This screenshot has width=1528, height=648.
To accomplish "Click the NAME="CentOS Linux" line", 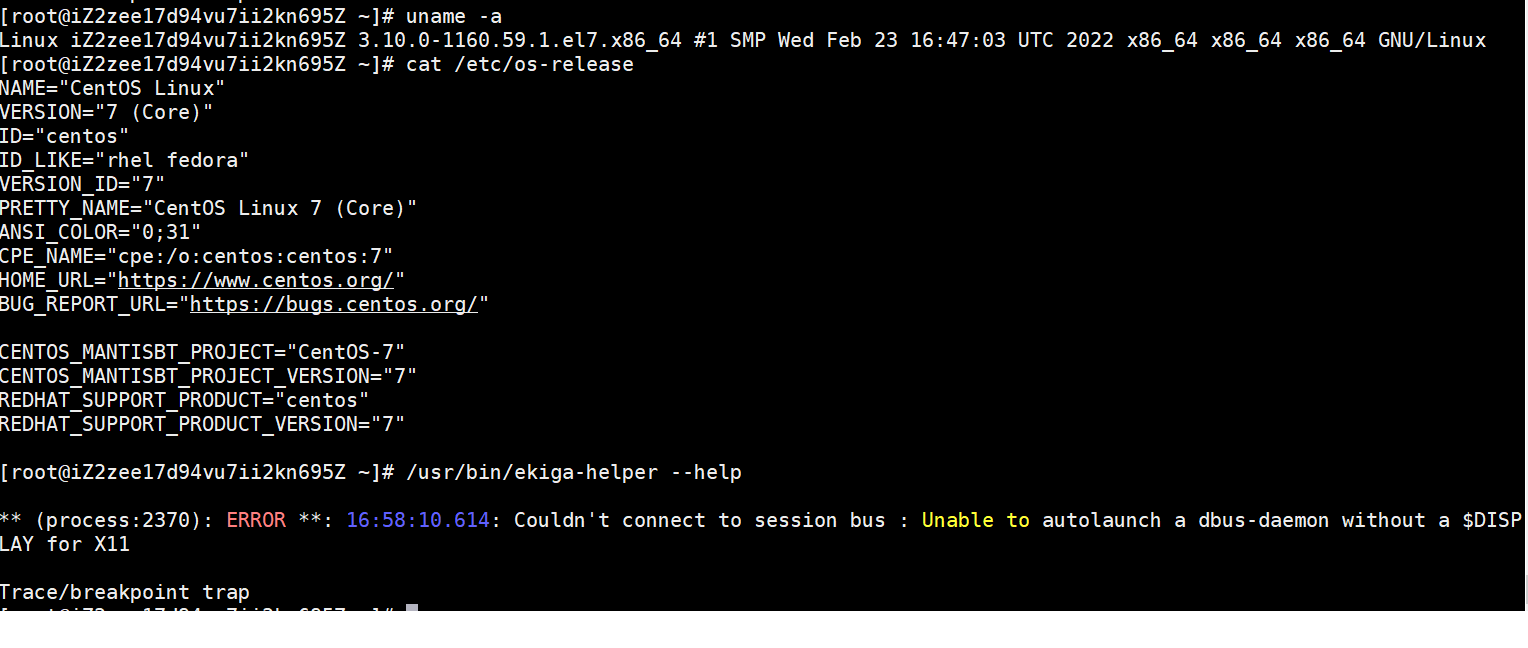I will [x=112, y=88].
